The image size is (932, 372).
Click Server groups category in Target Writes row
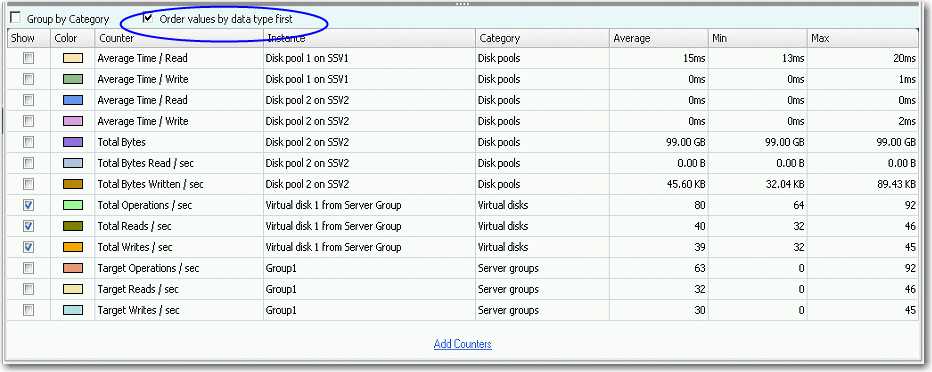coord(508,310)
